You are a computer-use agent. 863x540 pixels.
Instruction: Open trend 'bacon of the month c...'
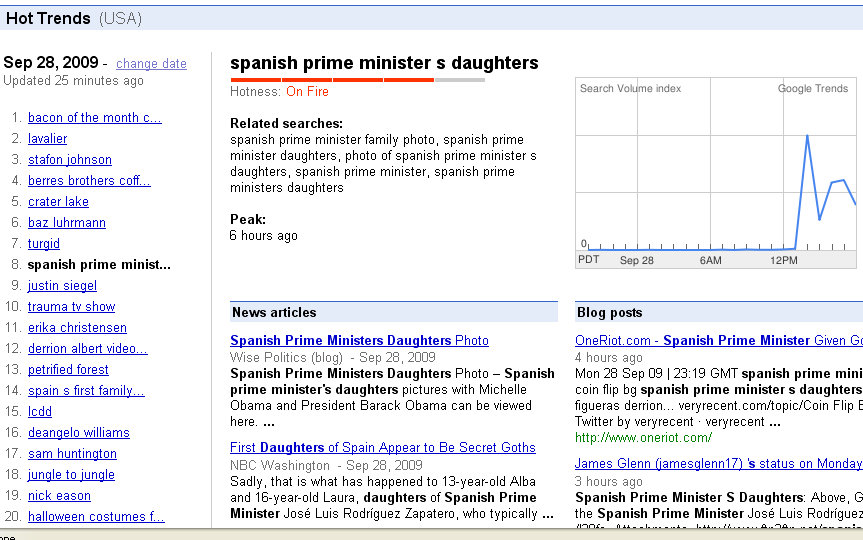(x=95, y=118)
